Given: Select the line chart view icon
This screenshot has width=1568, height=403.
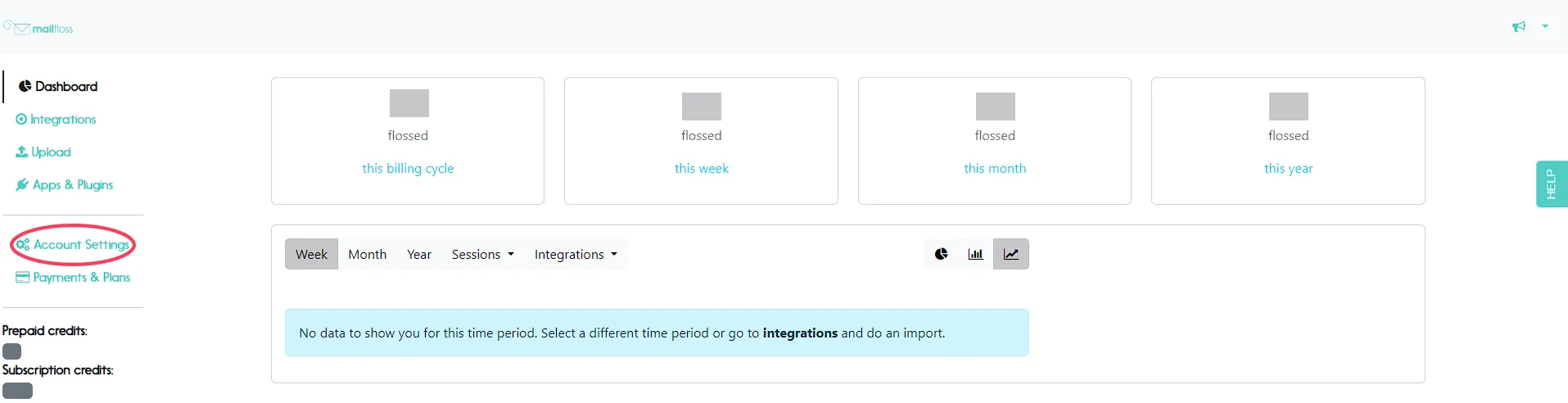Looking at the screenshot, I should [x=1011, y=254].
